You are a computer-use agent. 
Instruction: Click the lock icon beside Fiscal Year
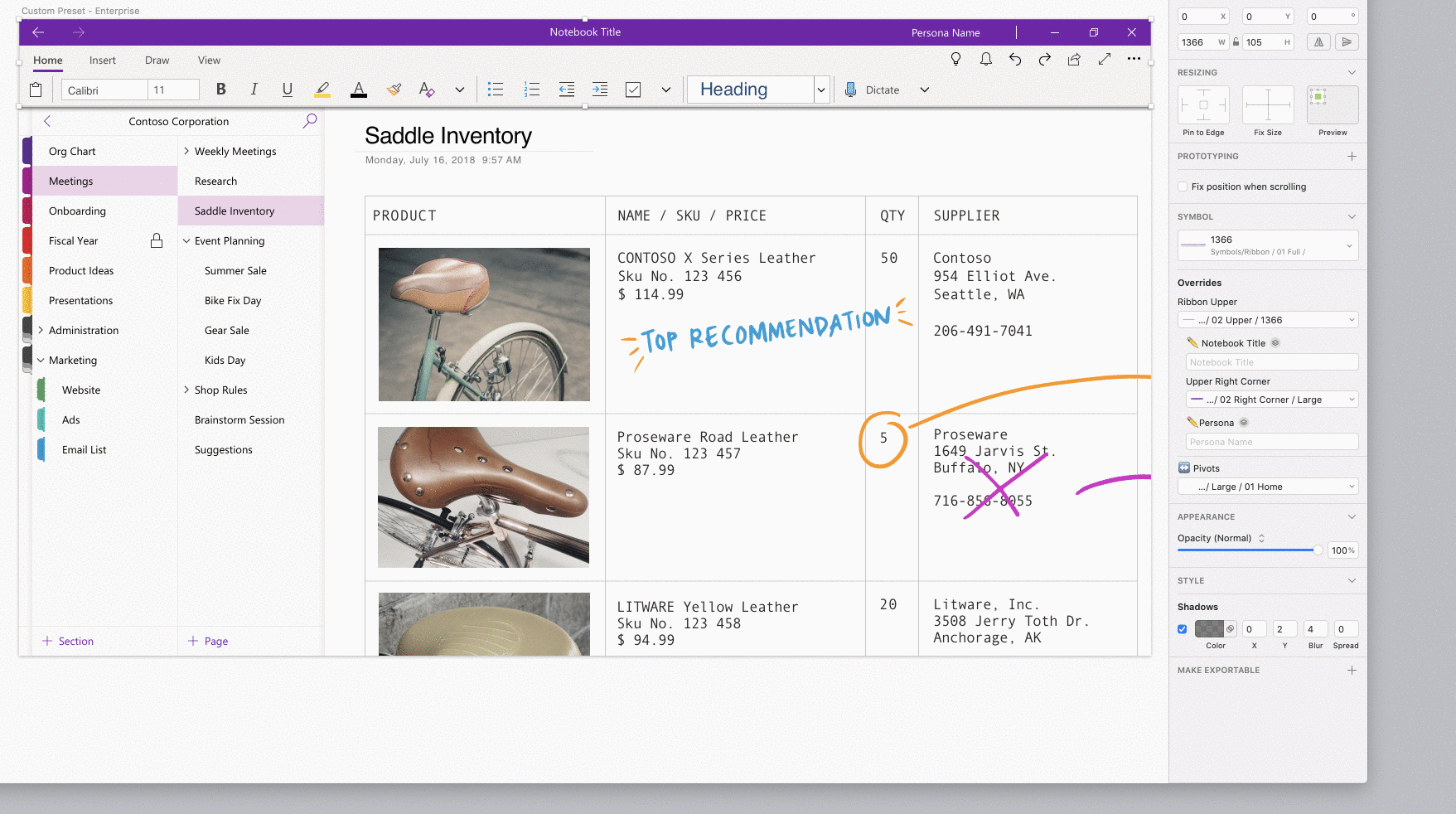pyautogui.click(x=156, y=240)
